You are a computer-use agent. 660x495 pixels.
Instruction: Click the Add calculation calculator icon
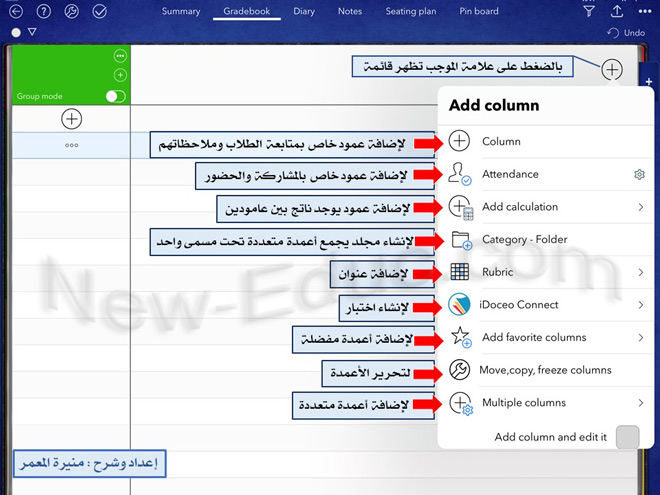coord(460,207)
